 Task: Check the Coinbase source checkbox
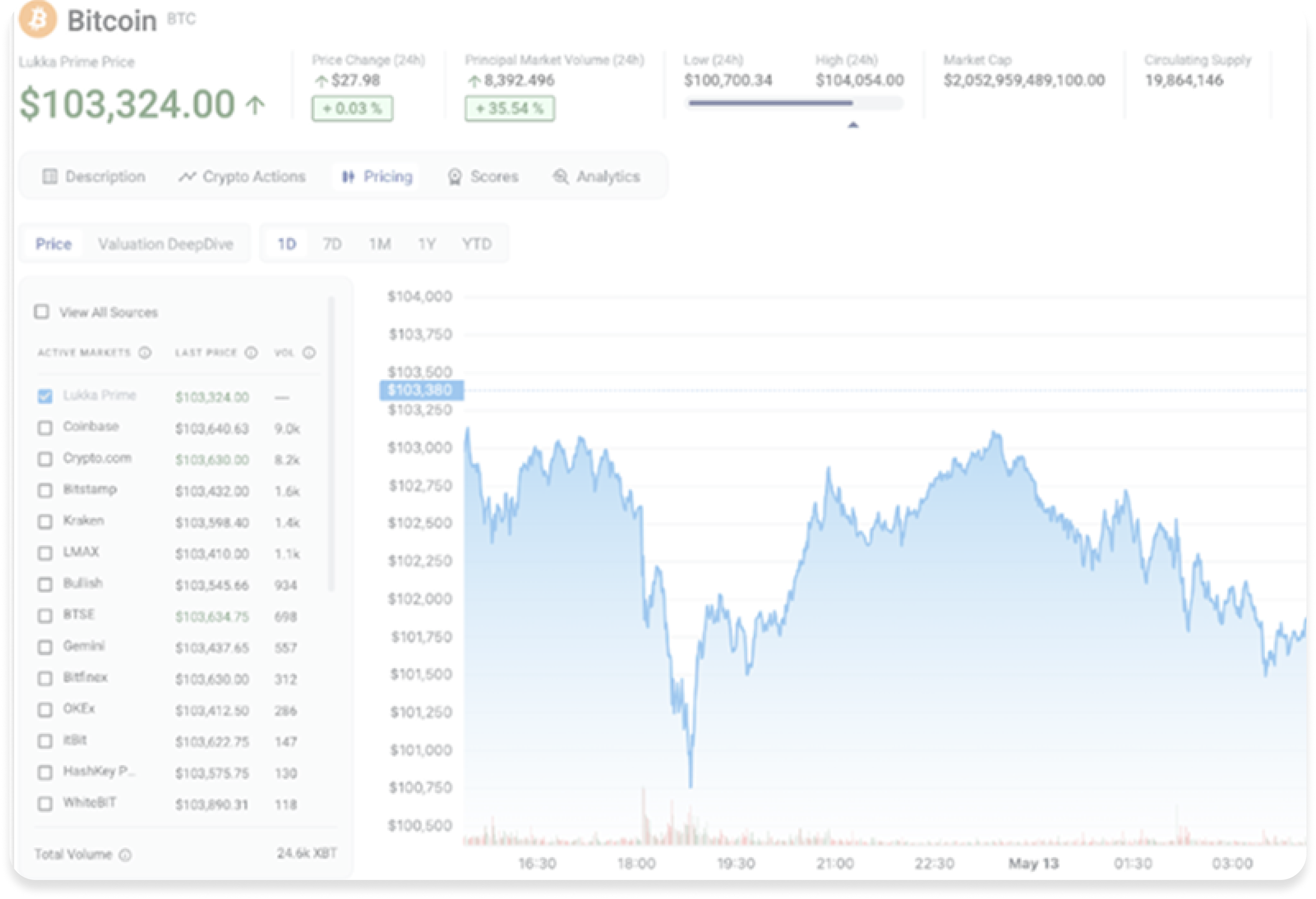[45, 428]
